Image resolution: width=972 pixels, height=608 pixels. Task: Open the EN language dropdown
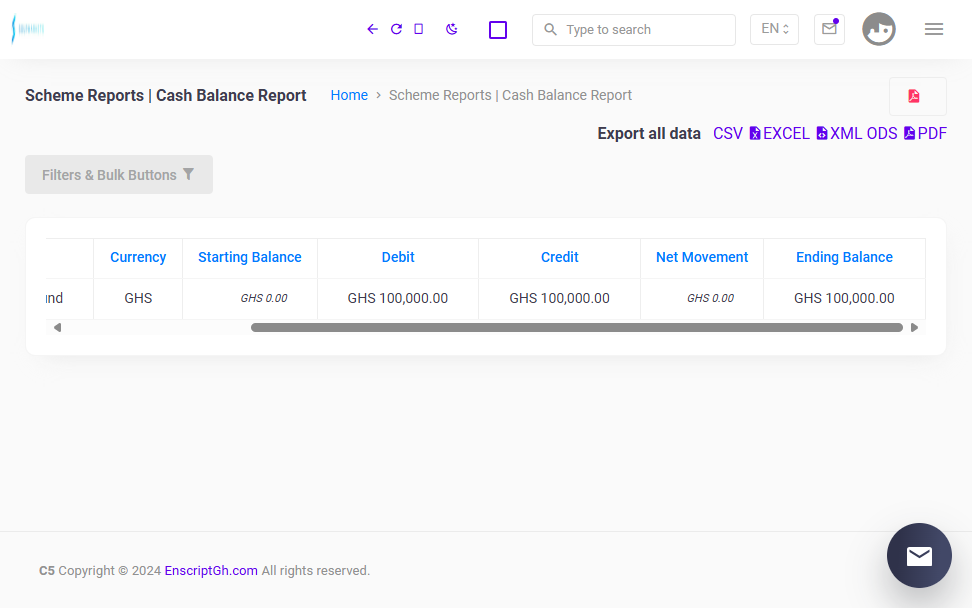point(774,29)
